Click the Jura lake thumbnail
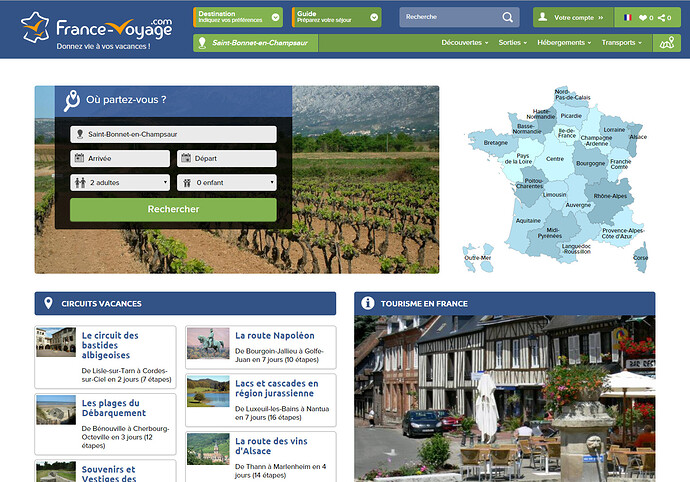690x482 pixels. [x=208, y=391]
